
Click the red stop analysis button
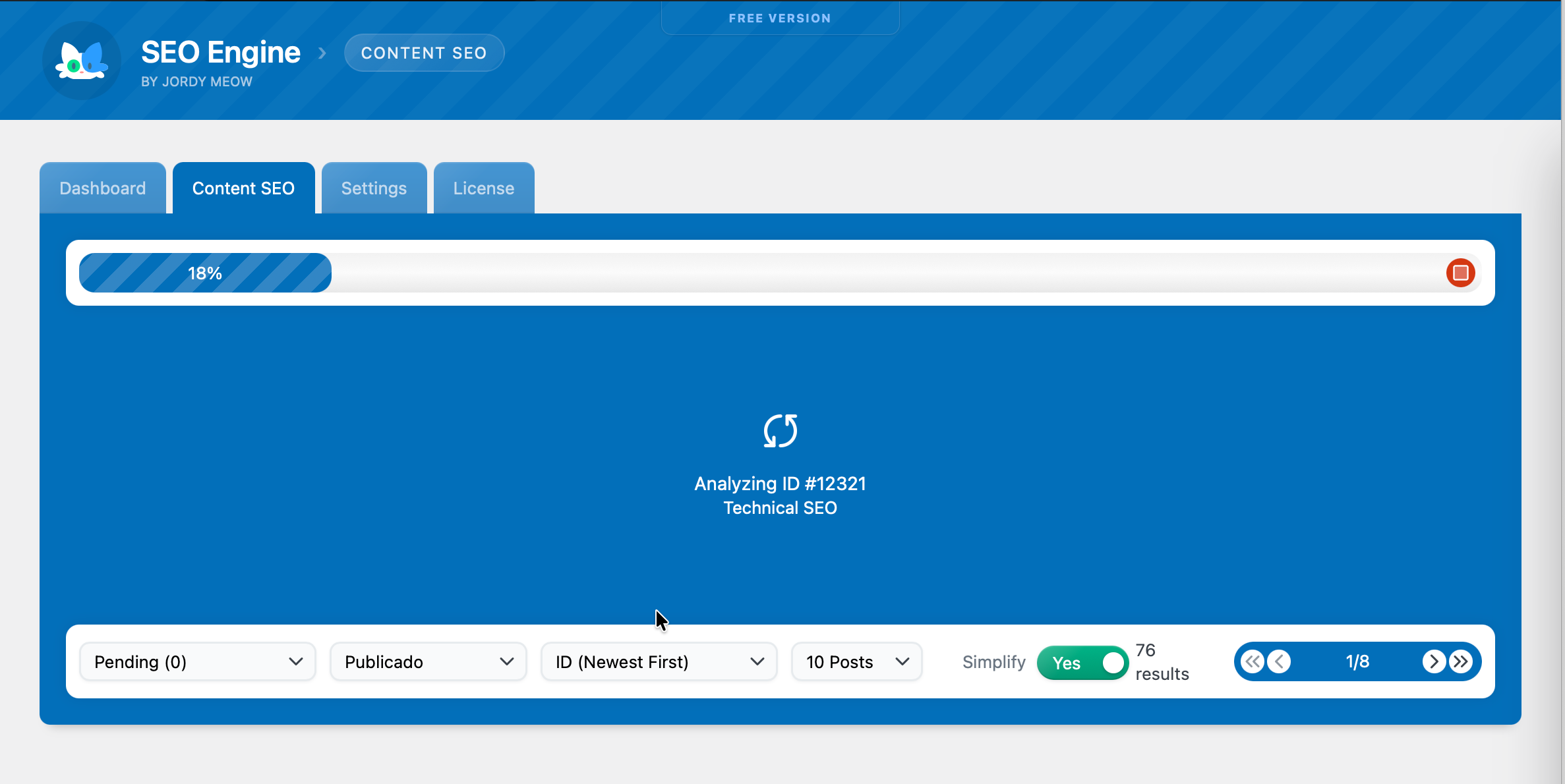pos(1460,273)
